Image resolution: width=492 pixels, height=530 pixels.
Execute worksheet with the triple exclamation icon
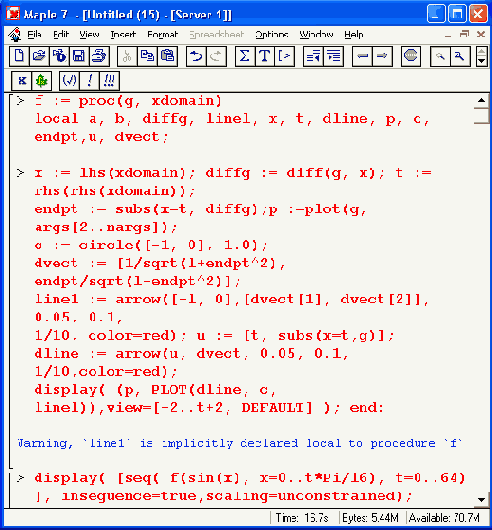(x=109, y=81)
